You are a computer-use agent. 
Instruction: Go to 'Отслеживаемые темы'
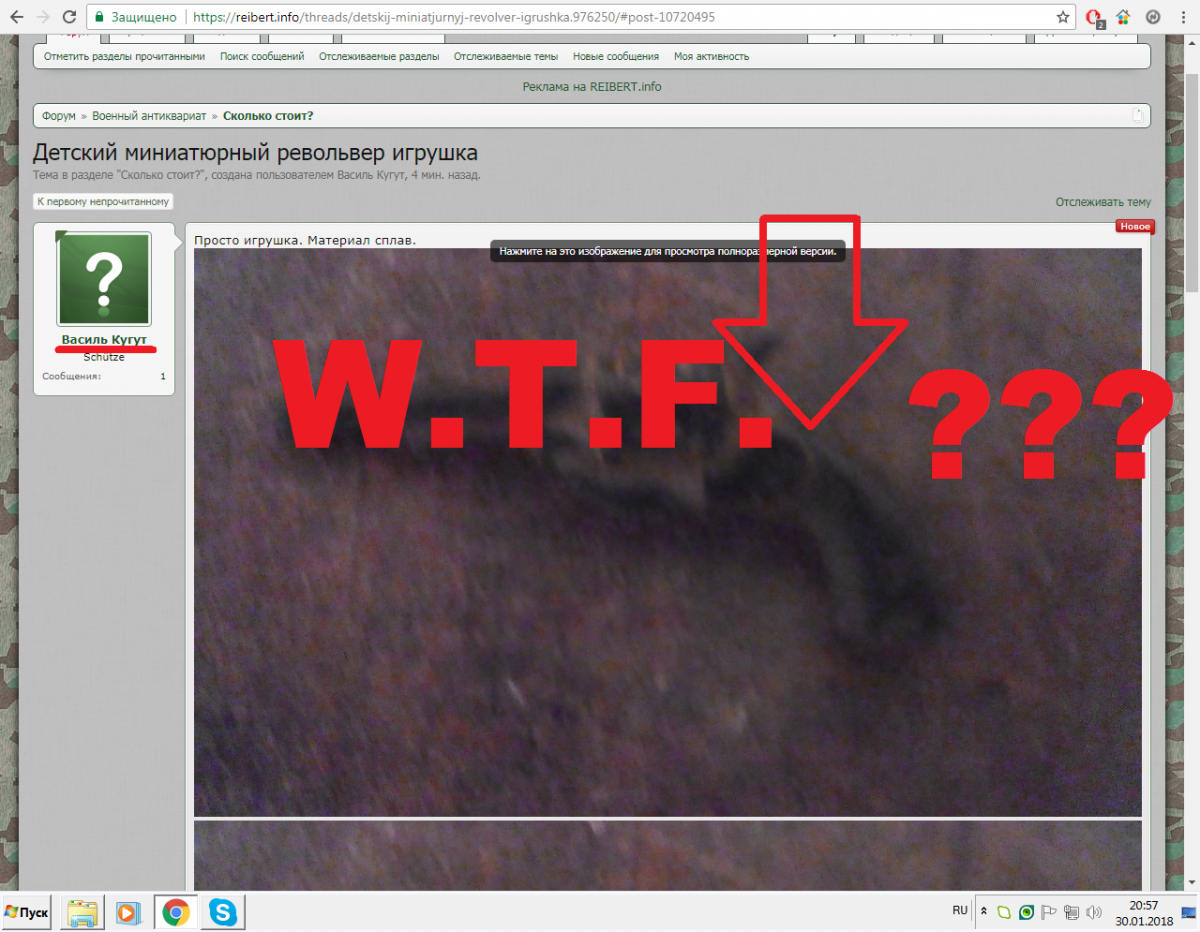pyautogui.click(x=506, y=57)
